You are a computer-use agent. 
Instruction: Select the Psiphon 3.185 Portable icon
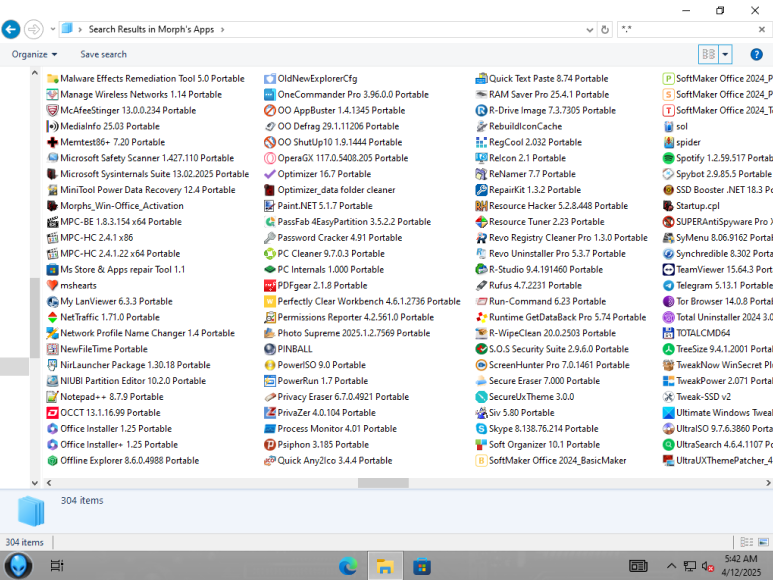point(270,444)
